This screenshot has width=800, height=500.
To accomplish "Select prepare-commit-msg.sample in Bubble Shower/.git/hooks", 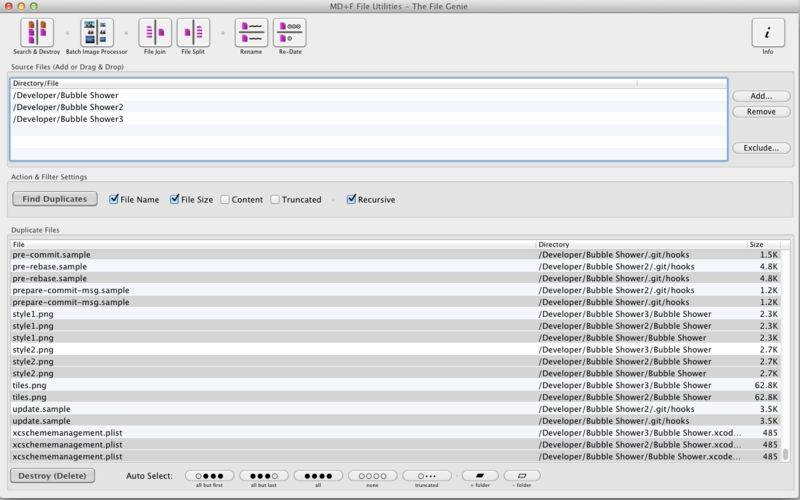I will pyautogui.click(x=396, y=302).
